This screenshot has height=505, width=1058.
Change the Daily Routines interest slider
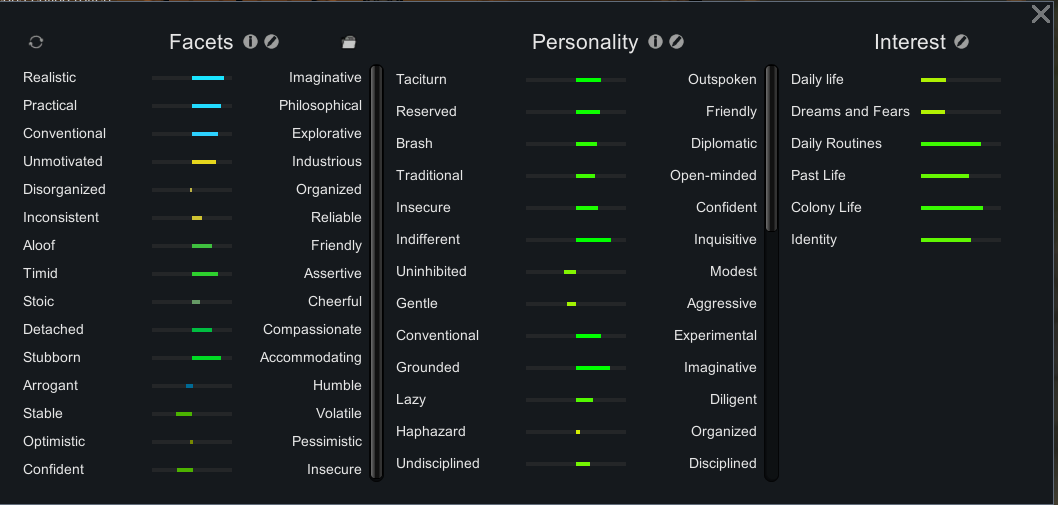point(961,144)
